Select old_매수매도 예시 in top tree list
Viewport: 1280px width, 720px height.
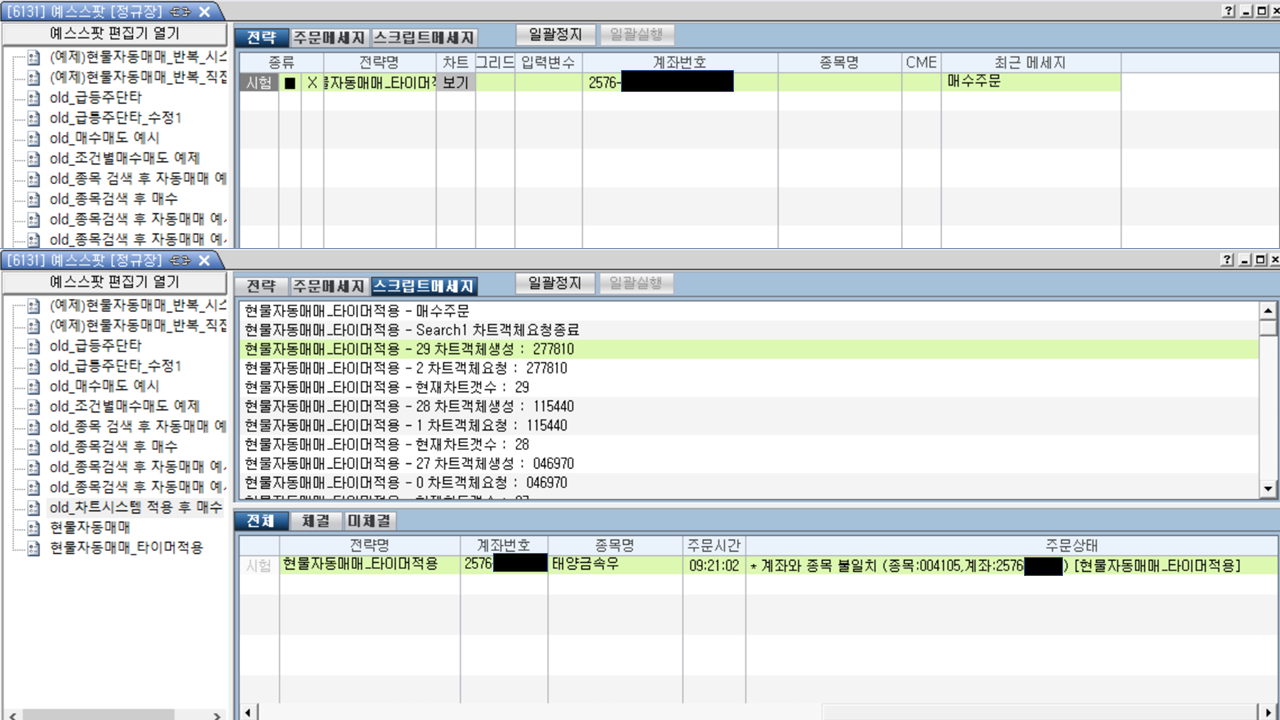[x=104, y=138]
